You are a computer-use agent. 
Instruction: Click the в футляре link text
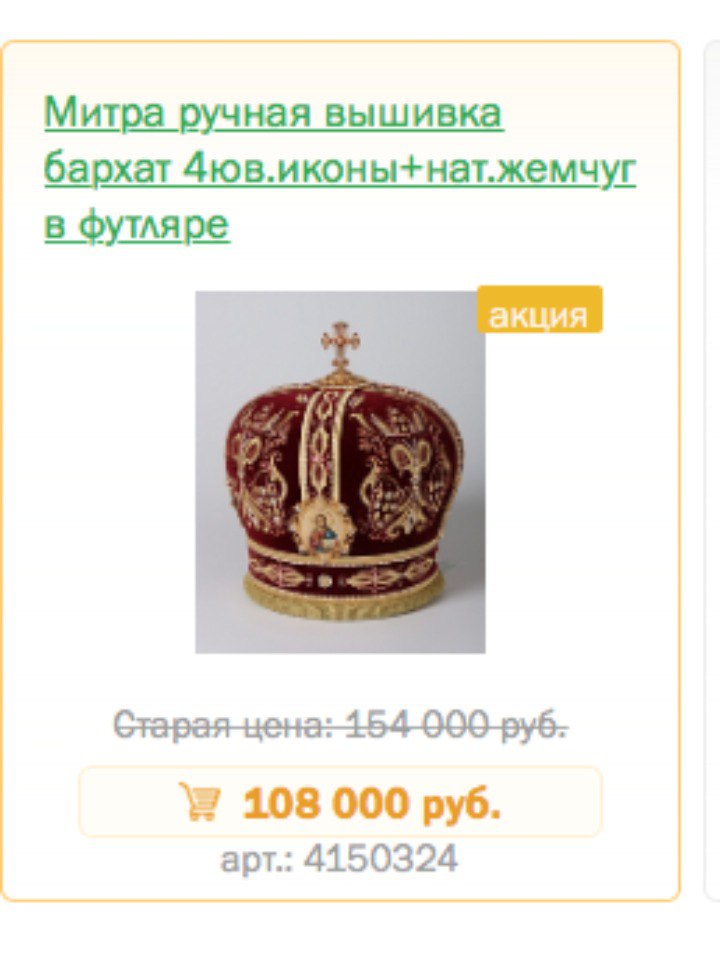pos(137,224)
